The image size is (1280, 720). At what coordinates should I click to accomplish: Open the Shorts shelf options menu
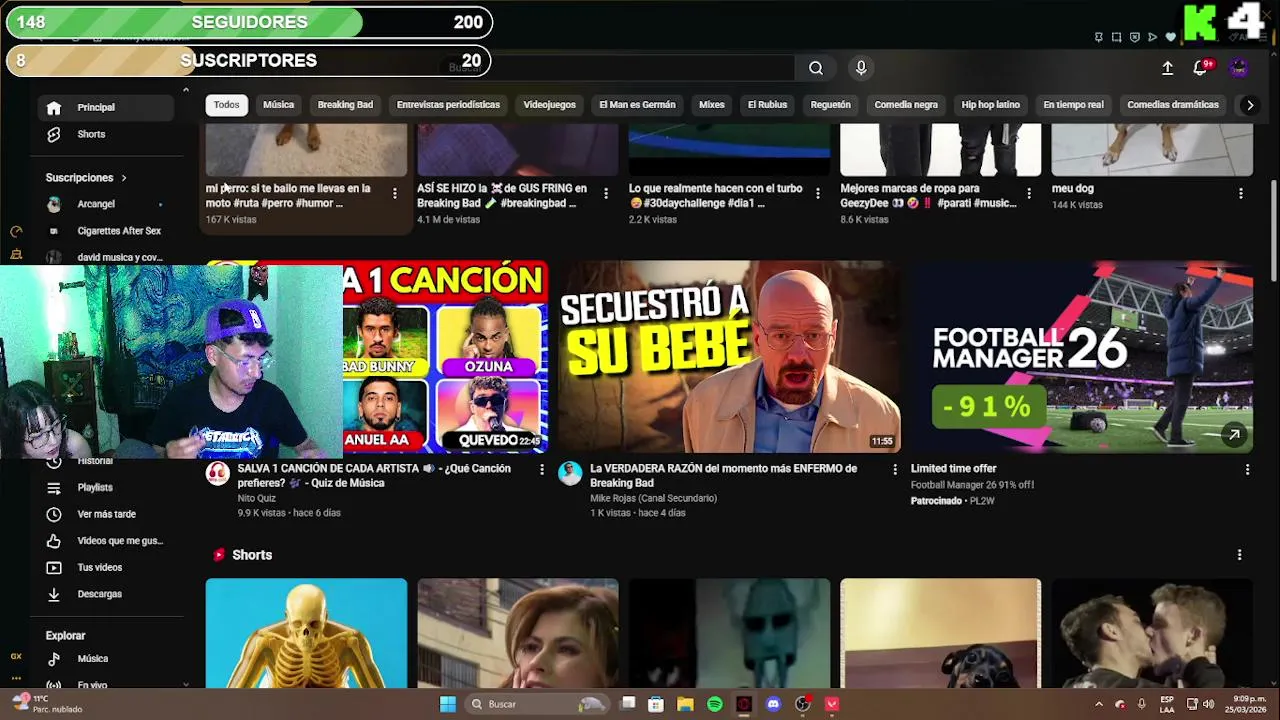coord(1239,555)
